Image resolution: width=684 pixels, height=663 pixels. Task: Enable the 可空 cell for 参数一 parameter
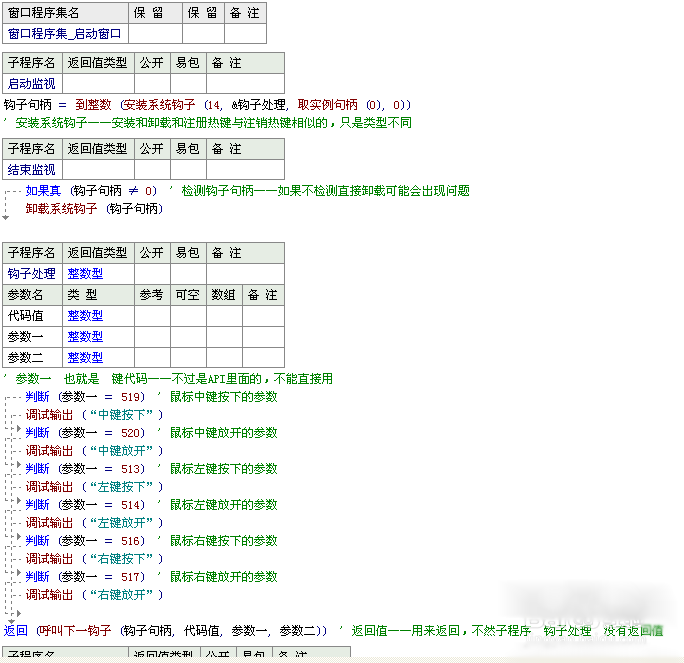tap(187, 337)
